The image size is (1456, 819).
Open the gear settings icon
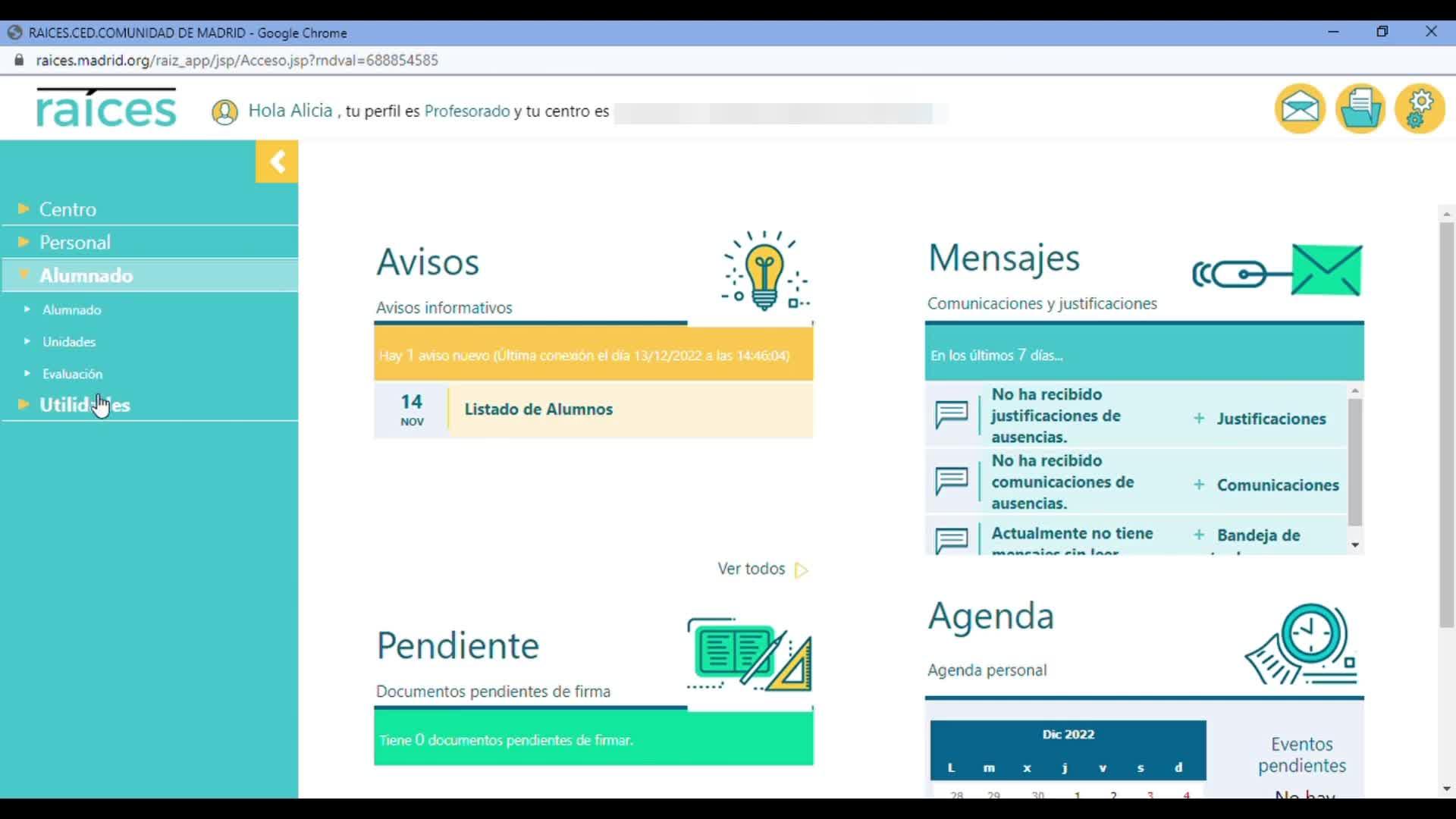1420,109
